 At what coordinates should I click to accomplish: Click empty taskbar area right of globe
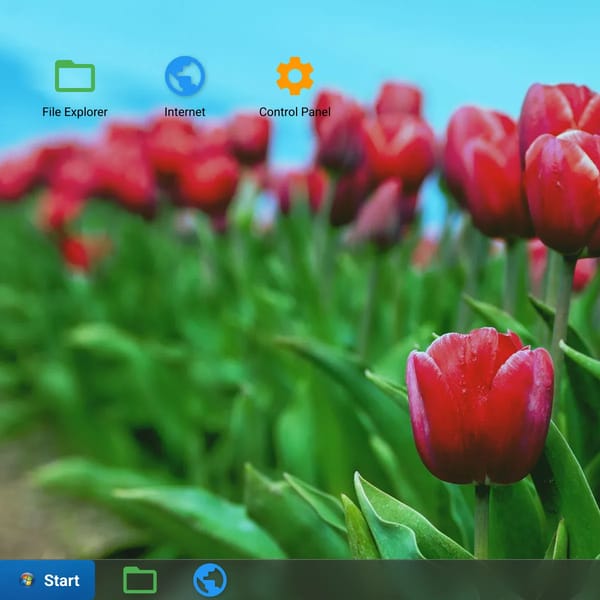[x=383, y=580]
